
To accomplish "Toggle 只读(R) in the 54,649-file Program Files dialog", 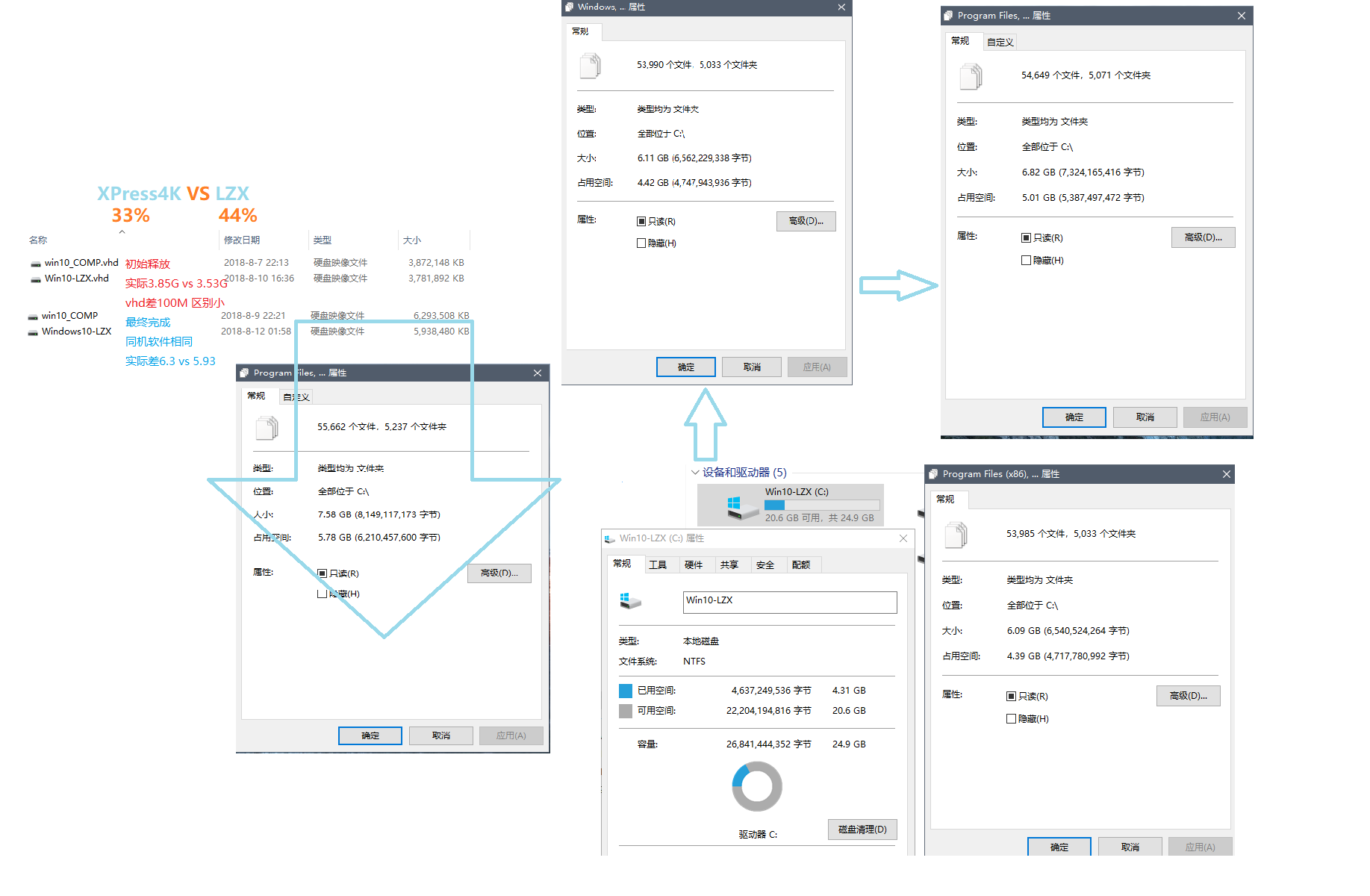I will 1027,238.
